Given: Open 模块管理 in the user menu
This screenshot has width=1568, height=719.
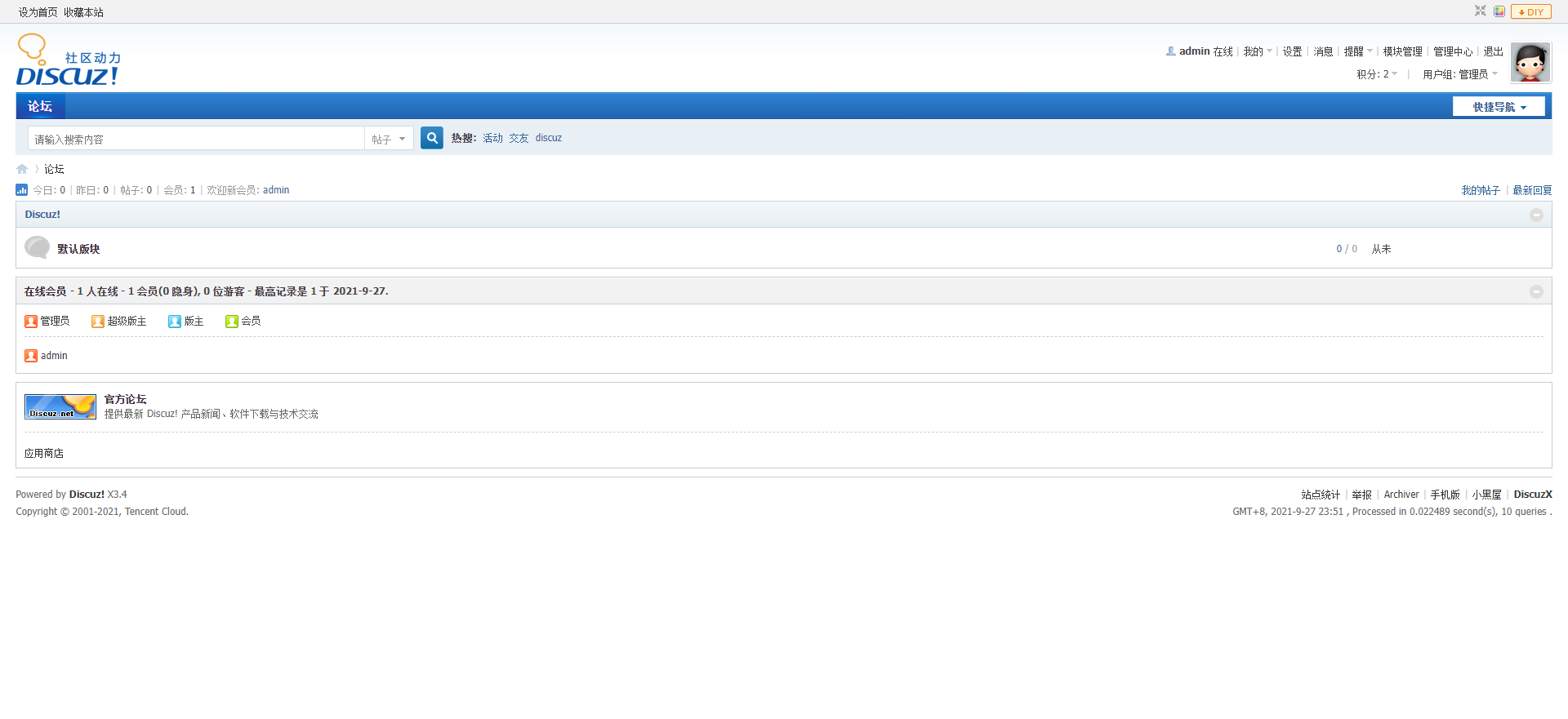Looking at the screenshot, I should tap(1402, 51).
